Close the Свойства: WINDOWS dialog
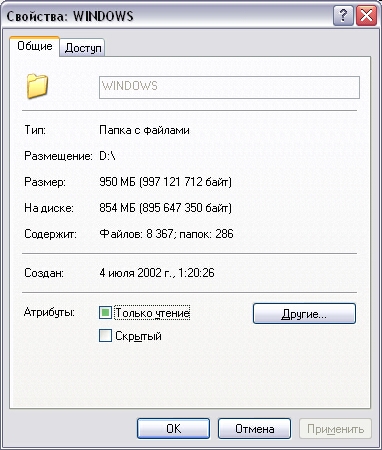382x450 pixels. 366,16
